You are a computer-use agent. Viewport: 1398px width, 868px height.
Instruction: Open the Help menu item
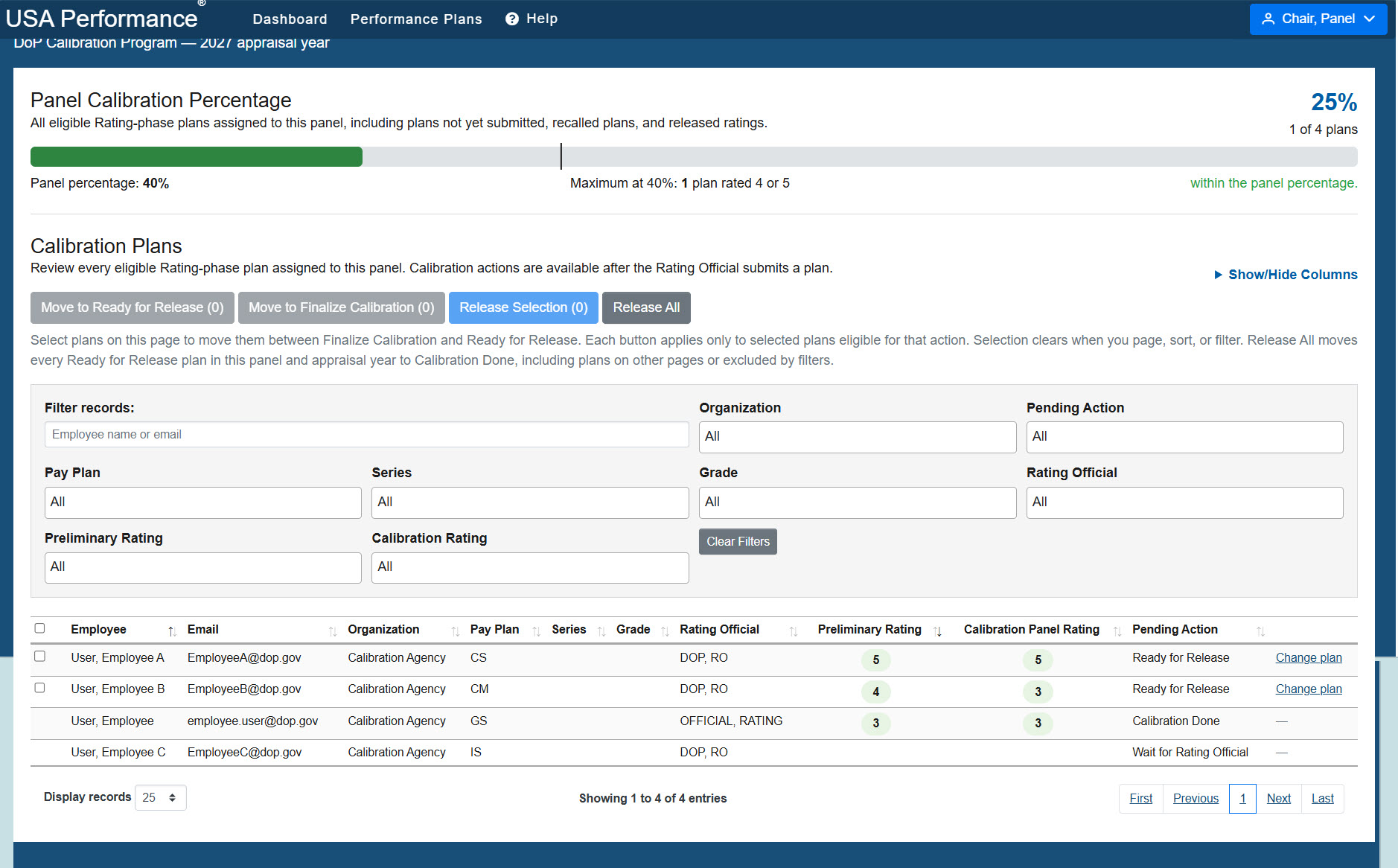click(x=532, y=19)
